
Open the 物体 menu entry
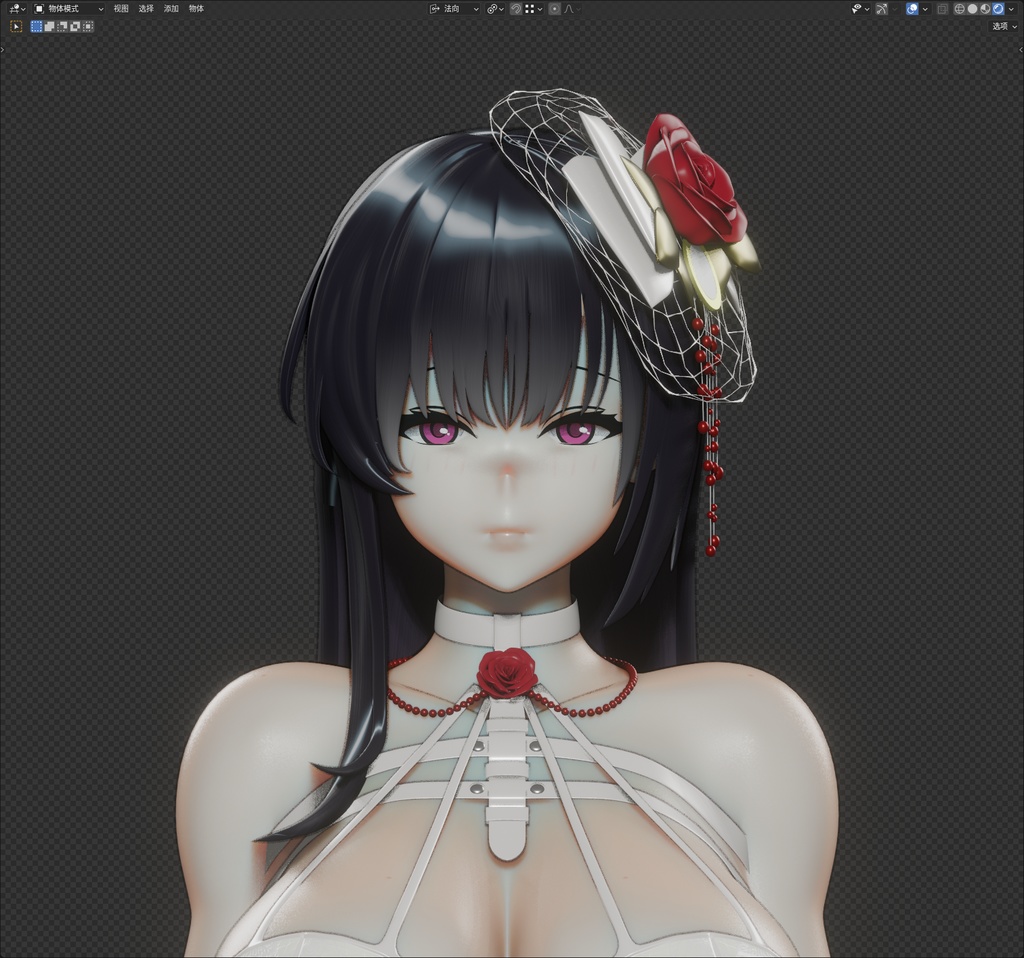pyautogui.click(x=198, y=8)
